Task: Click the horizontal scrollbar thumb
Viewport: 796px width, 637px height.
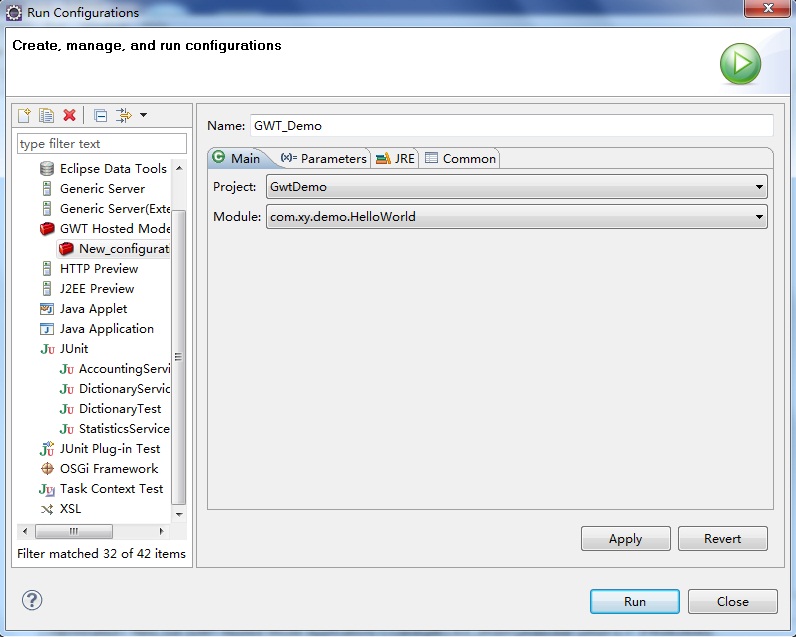Action: [x=74, y=531]
